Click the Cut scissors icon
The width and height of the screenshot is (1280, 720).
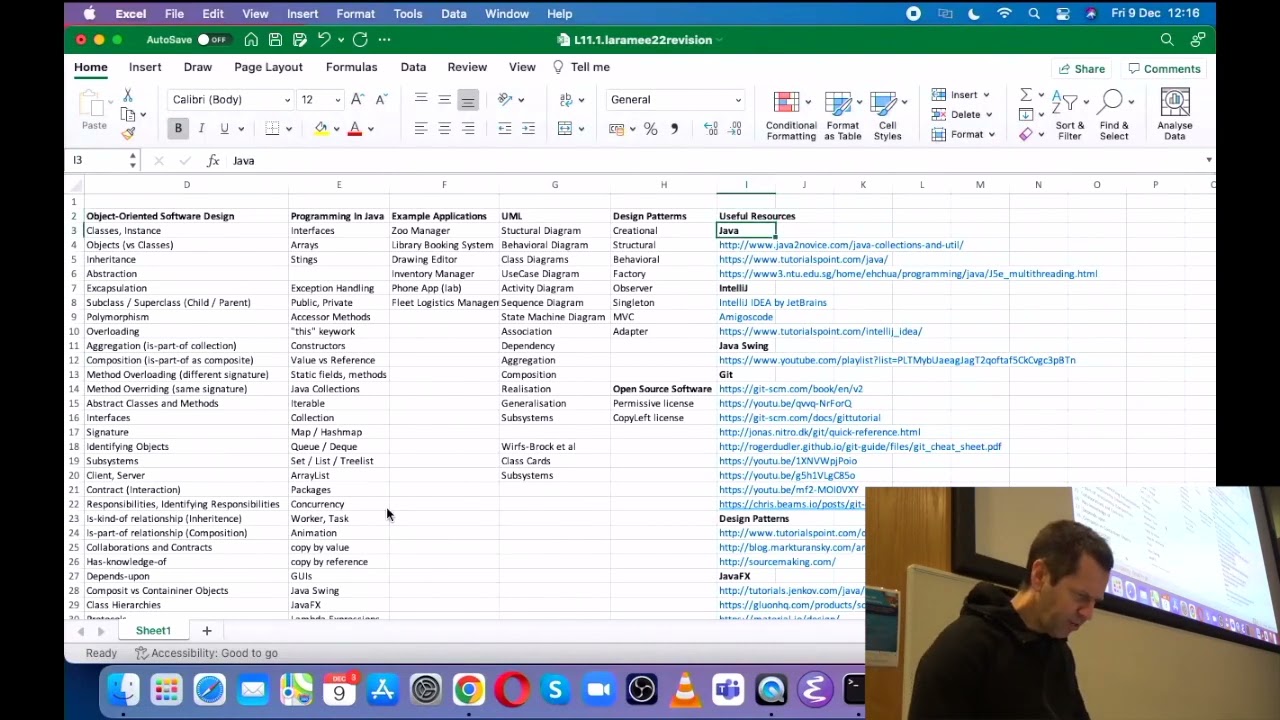click(127, 96)
